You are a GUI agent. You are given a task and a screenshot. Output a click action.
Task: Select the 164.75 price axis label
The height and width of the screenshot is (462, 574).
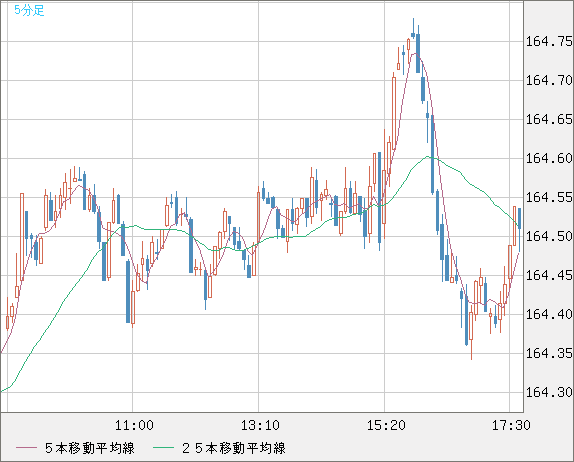(x=549, y=41)
